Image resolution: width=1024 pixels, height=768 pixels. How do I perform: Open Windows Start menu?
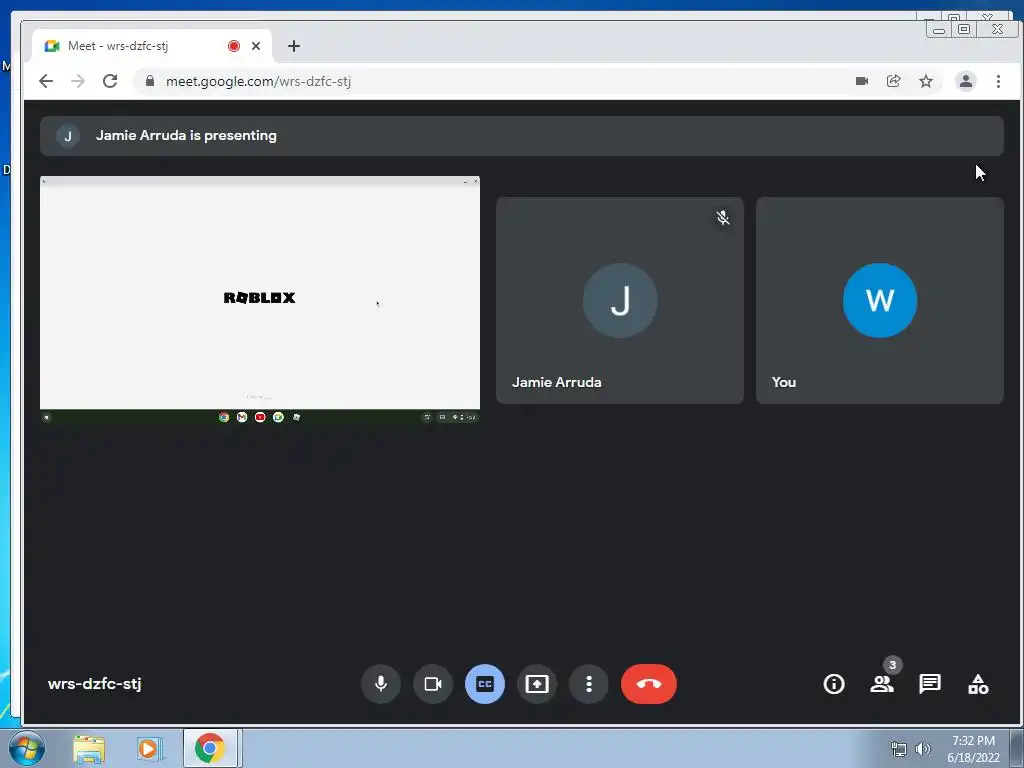tap(27, 748)
